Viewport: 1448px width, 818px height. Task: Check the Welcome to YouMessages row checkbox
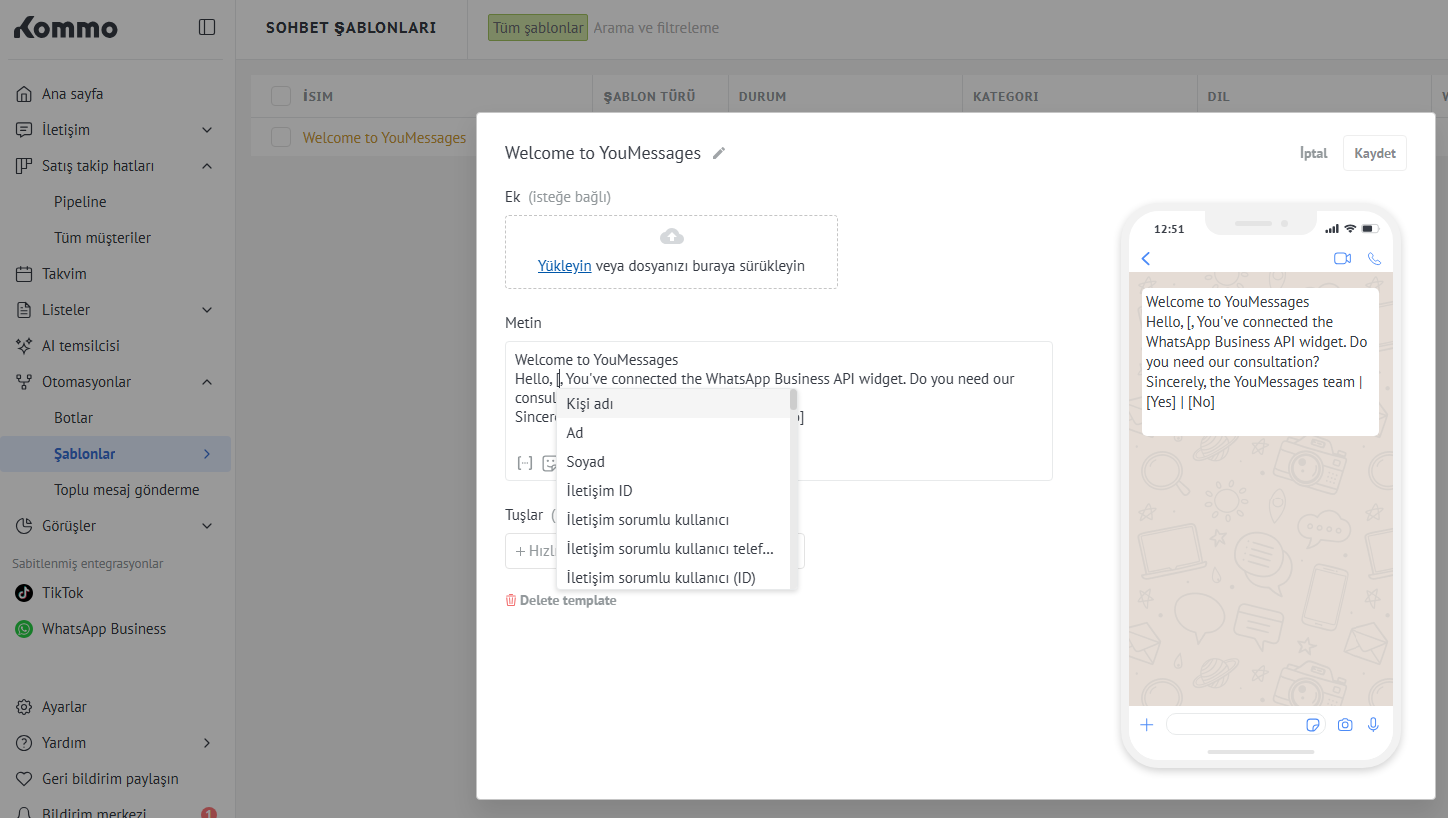(x=281, y=137)
